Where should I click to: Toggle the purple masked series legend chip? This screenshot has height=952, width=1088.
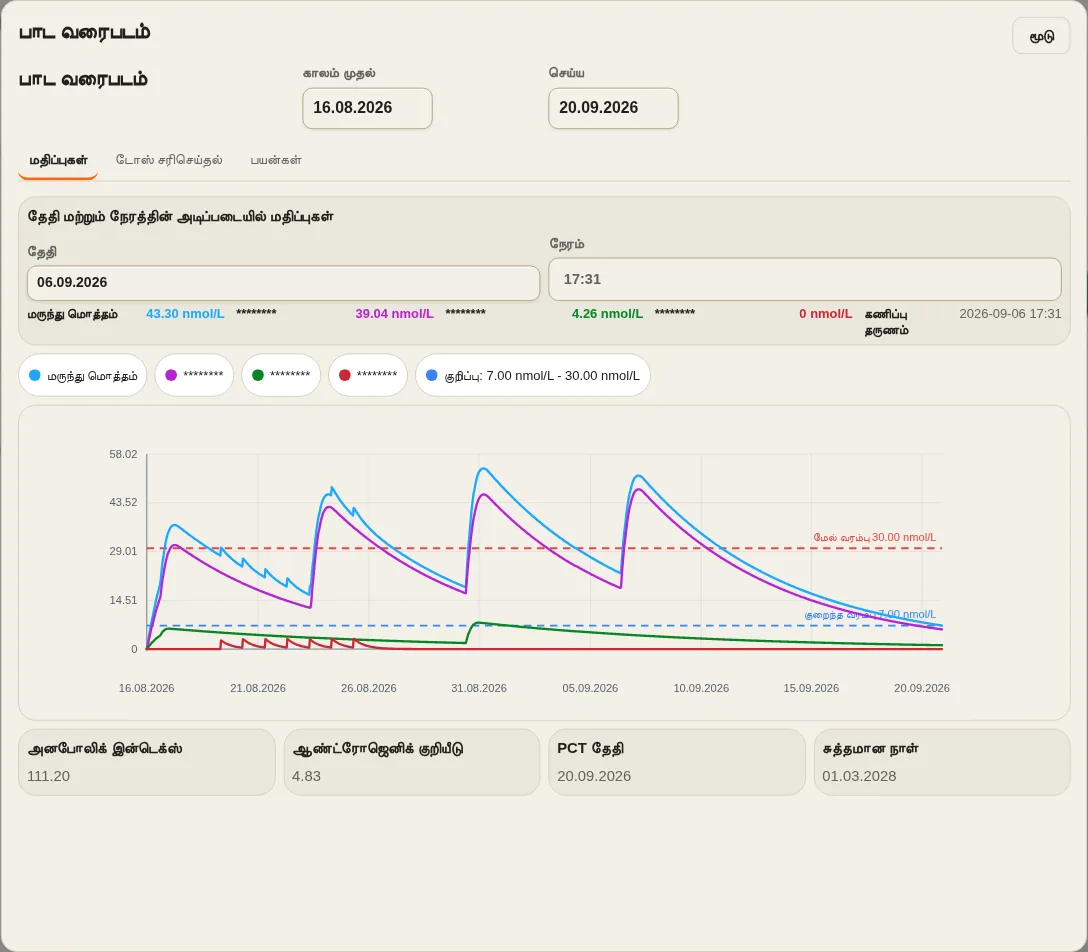point(194,375)
